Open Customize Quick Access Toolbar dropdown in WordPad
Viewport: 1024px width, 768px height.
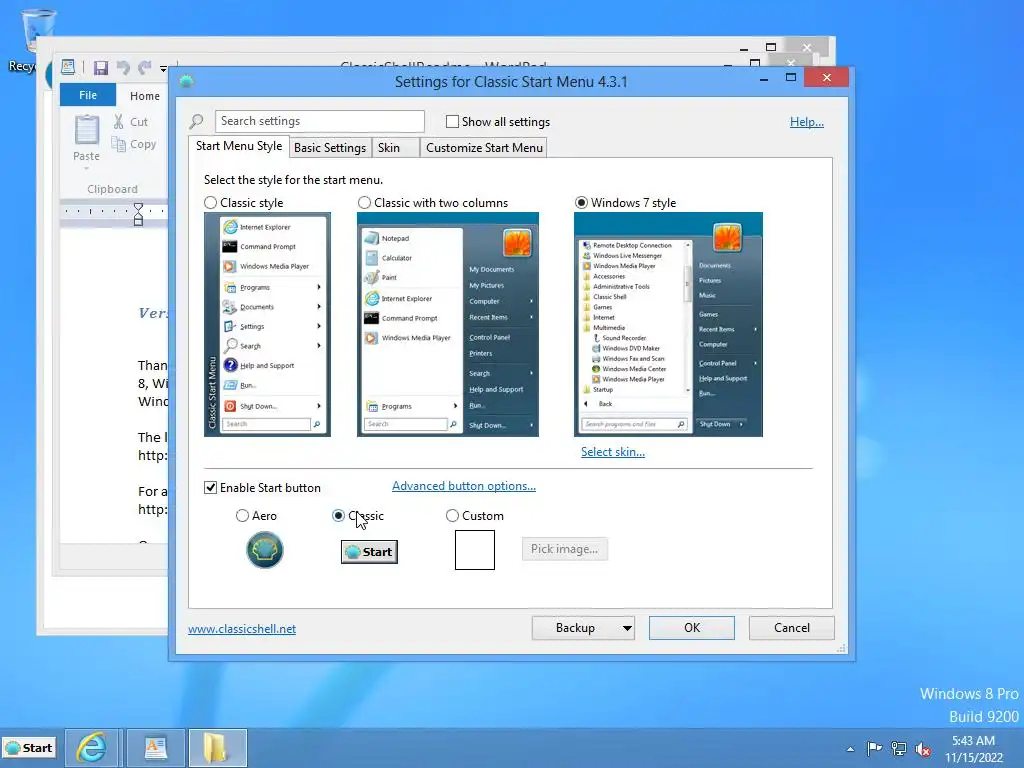163,68
